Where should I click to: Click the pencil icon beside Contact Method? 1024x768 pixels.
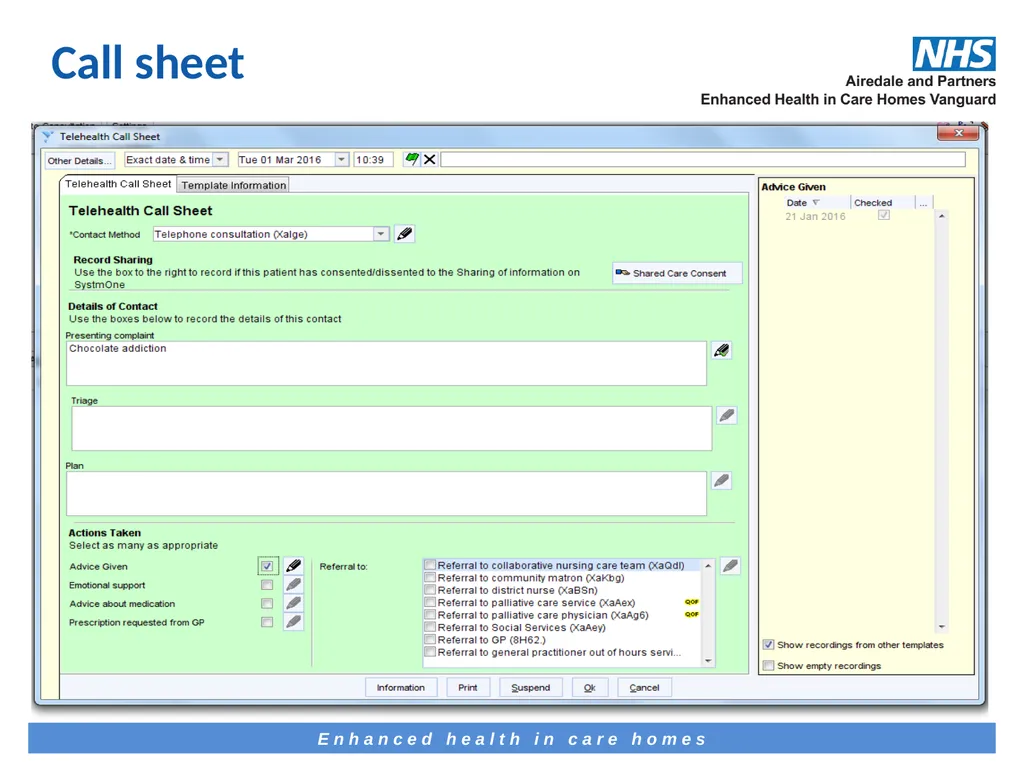[404, 234]
